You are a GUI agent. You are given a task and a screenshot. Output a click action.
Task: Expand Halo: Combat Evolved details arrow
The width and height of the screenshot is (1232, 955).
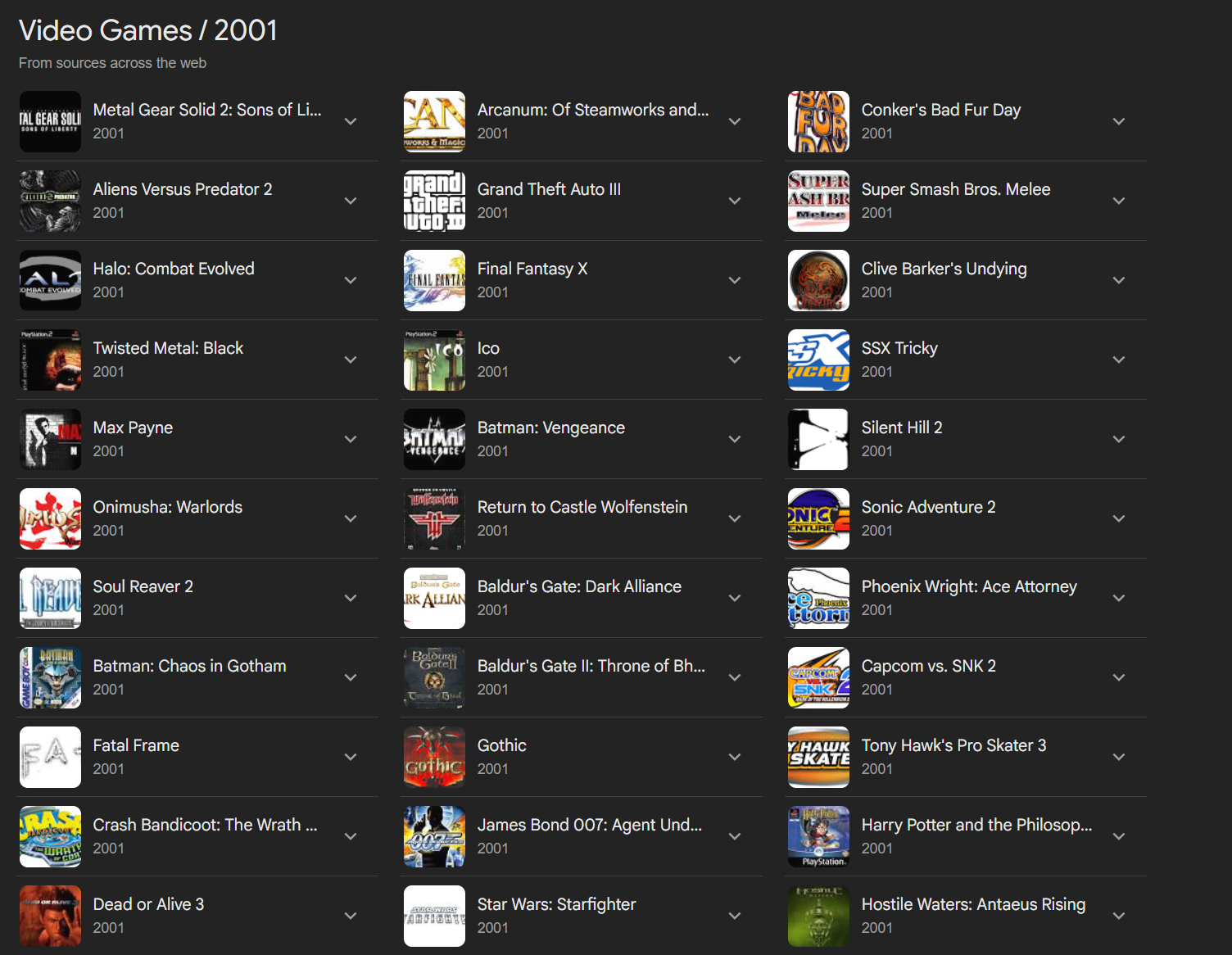click(x=351, y=280)
